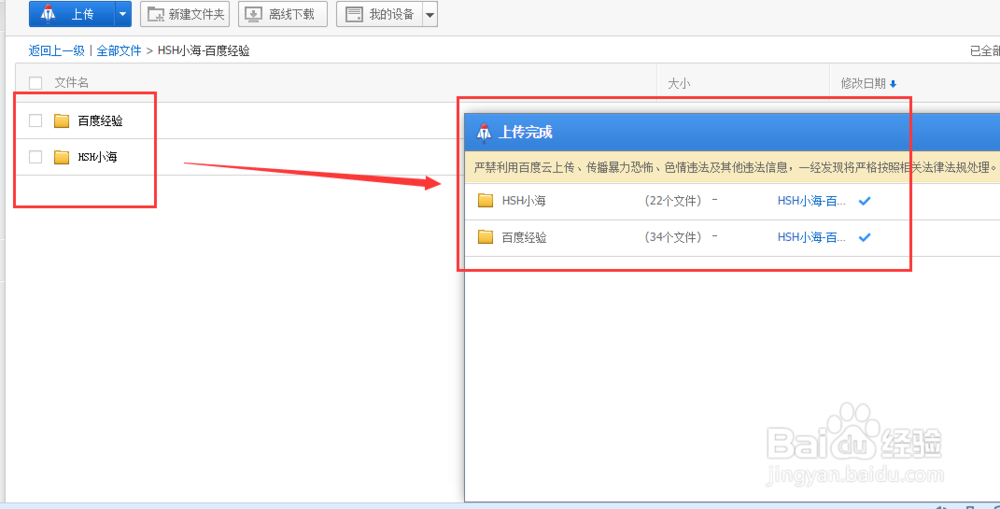Tick the select-all checkbox beside 文件名

point(36,83)
